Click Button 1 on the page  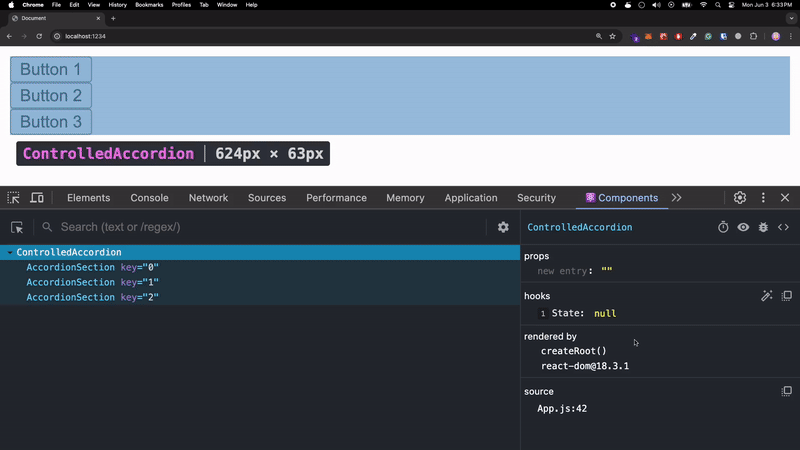[51, 69]
